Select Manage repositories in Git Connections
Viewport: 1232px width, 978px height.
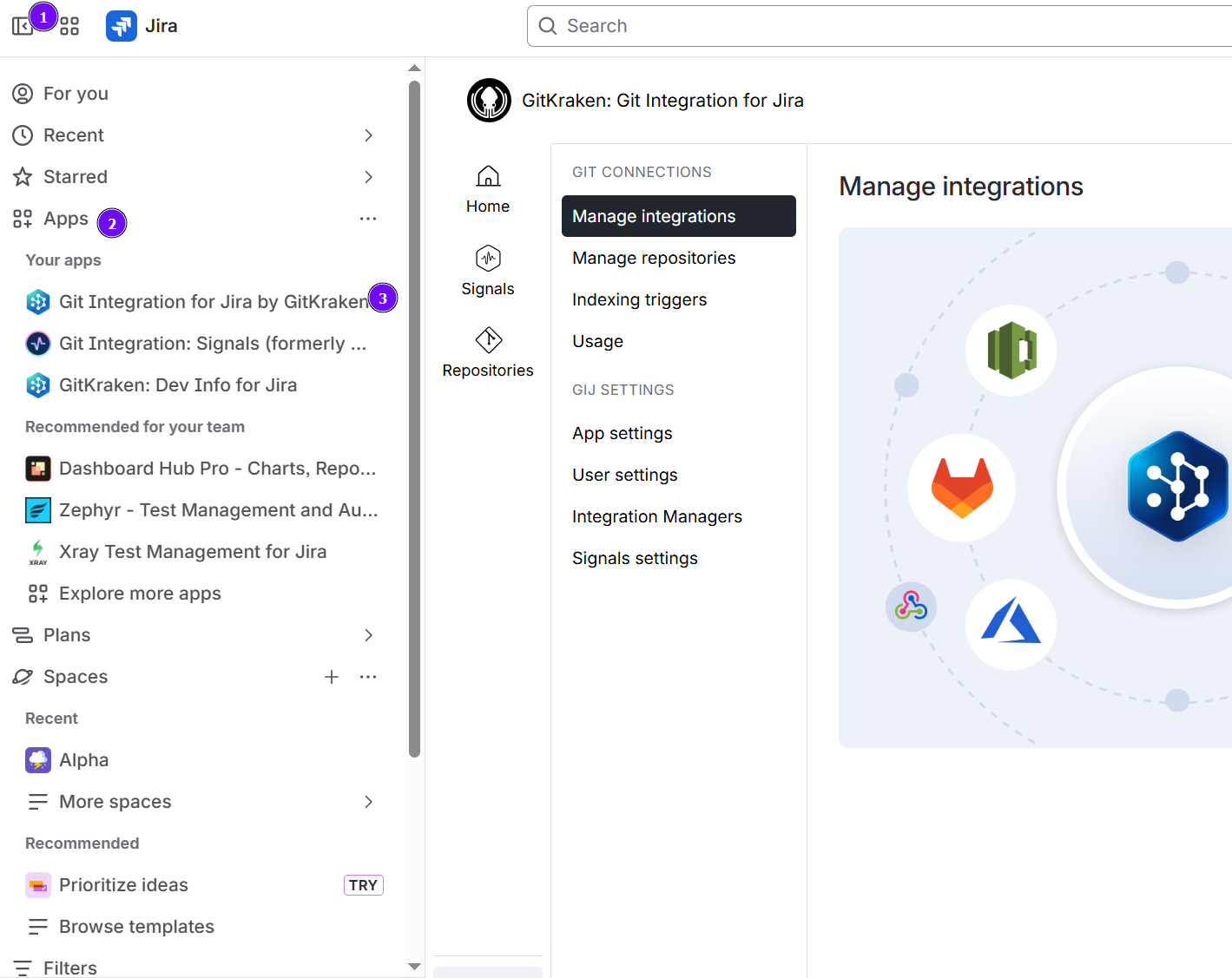click(x=653, y=258)
